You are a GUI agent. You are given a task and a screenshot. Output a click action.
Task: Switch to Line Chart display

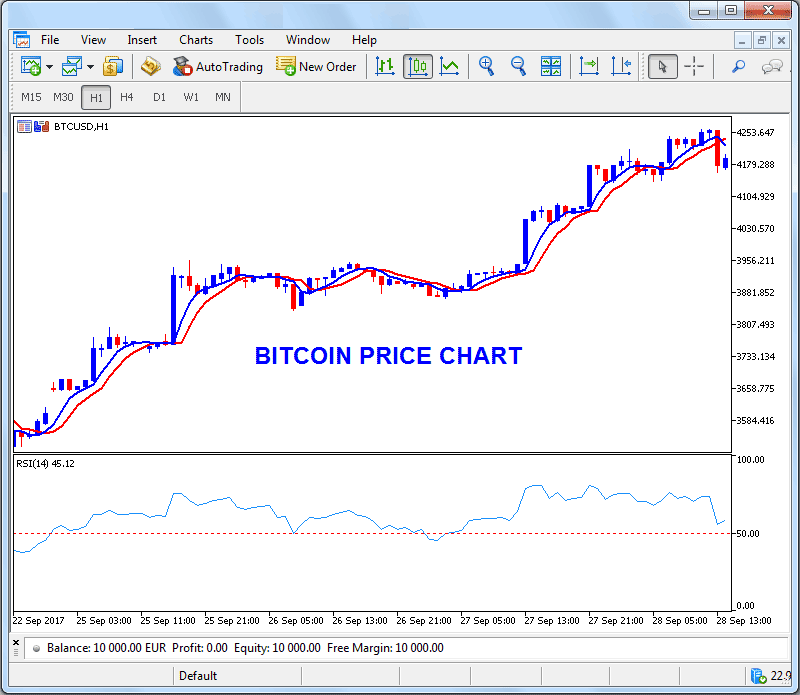(x=449, y=66)
